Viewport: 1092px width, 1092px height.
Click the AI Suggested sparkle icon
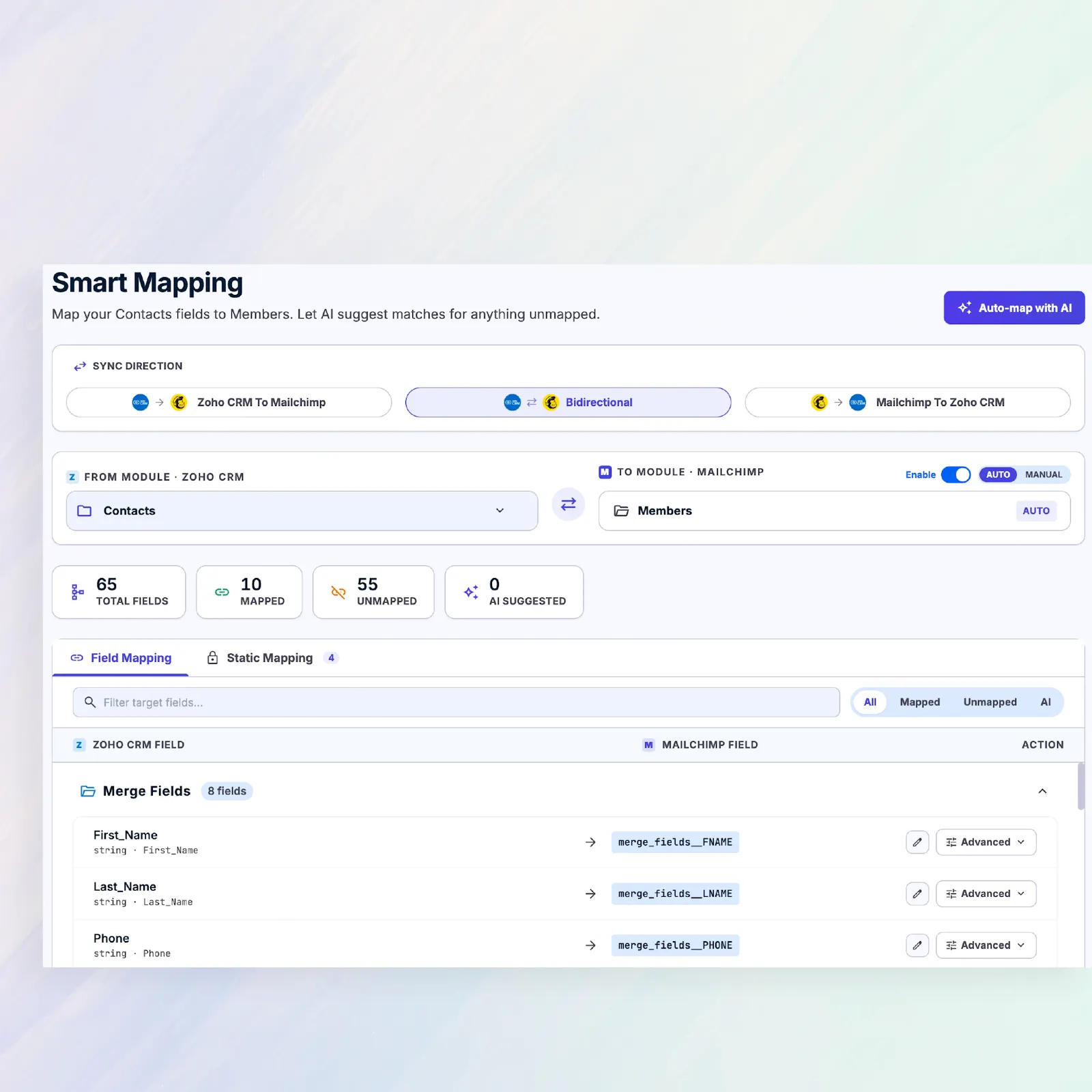[x=471, y=592]
